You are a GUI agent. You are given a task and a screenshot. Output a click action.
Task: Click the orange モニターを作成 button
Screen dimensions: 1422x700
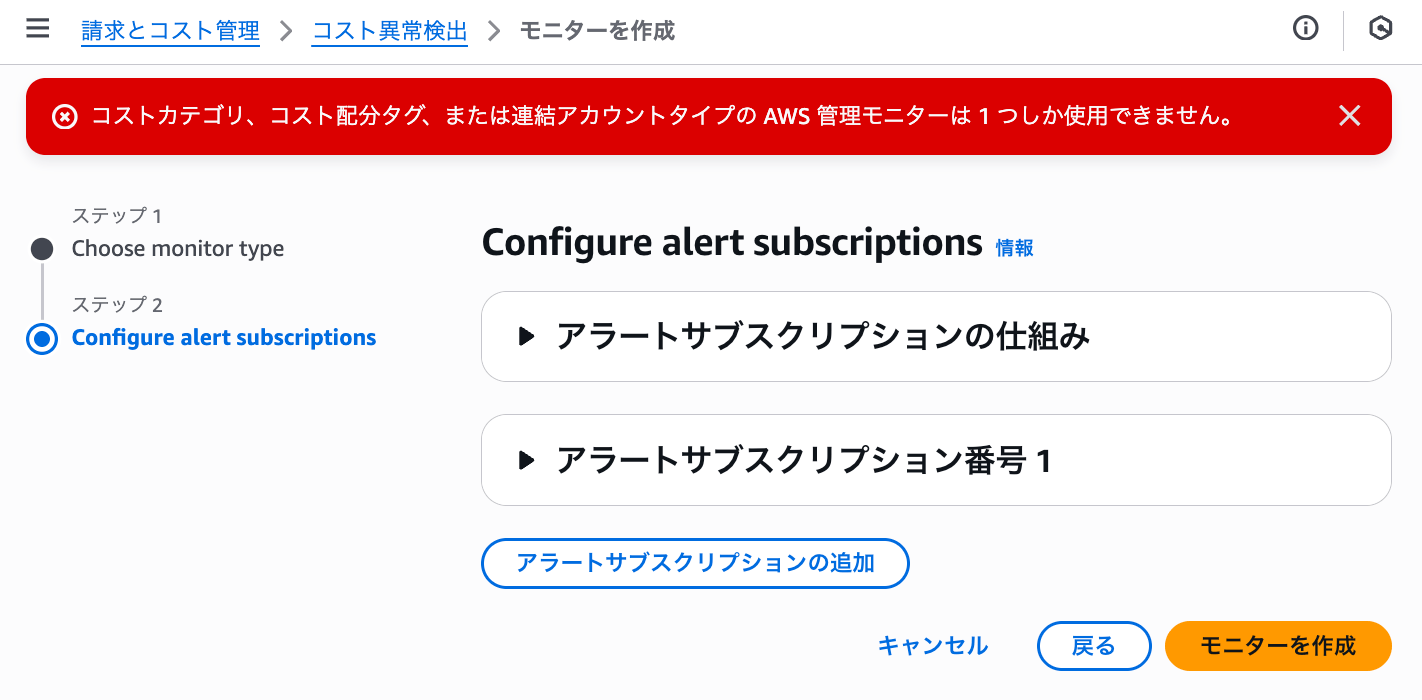point(1277,646)
